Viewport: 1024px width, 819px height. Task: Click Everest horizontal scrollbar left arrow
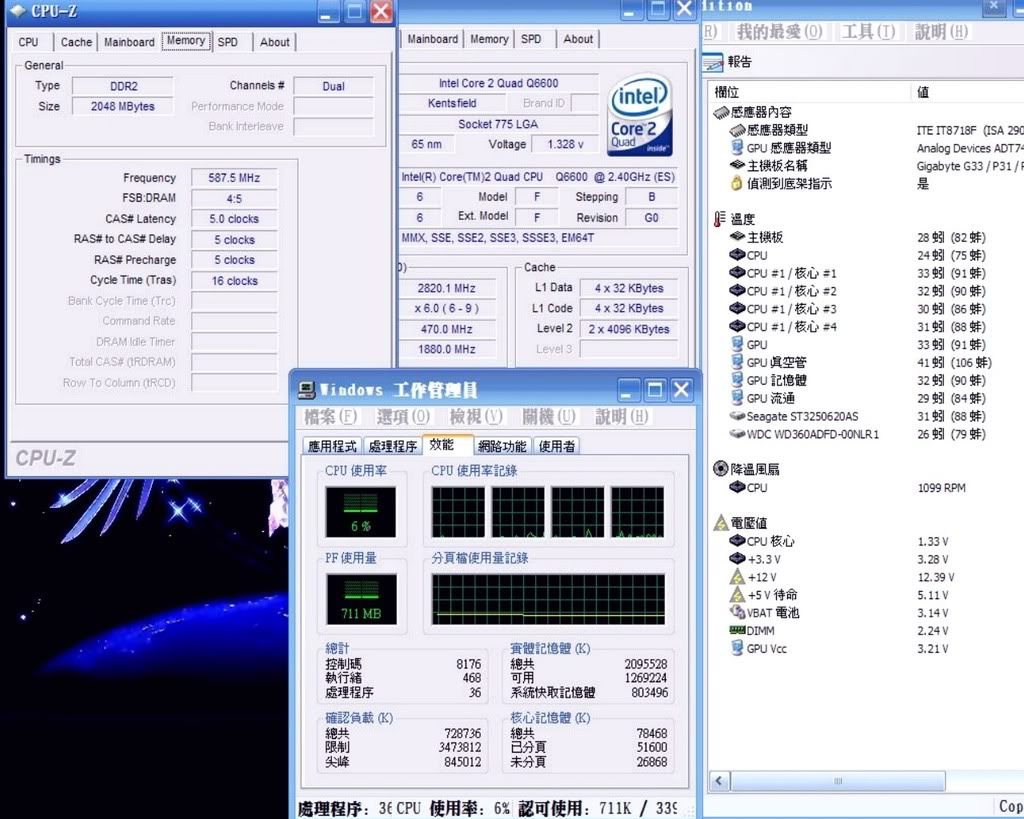pyautogui.click(x=719, y=780)
